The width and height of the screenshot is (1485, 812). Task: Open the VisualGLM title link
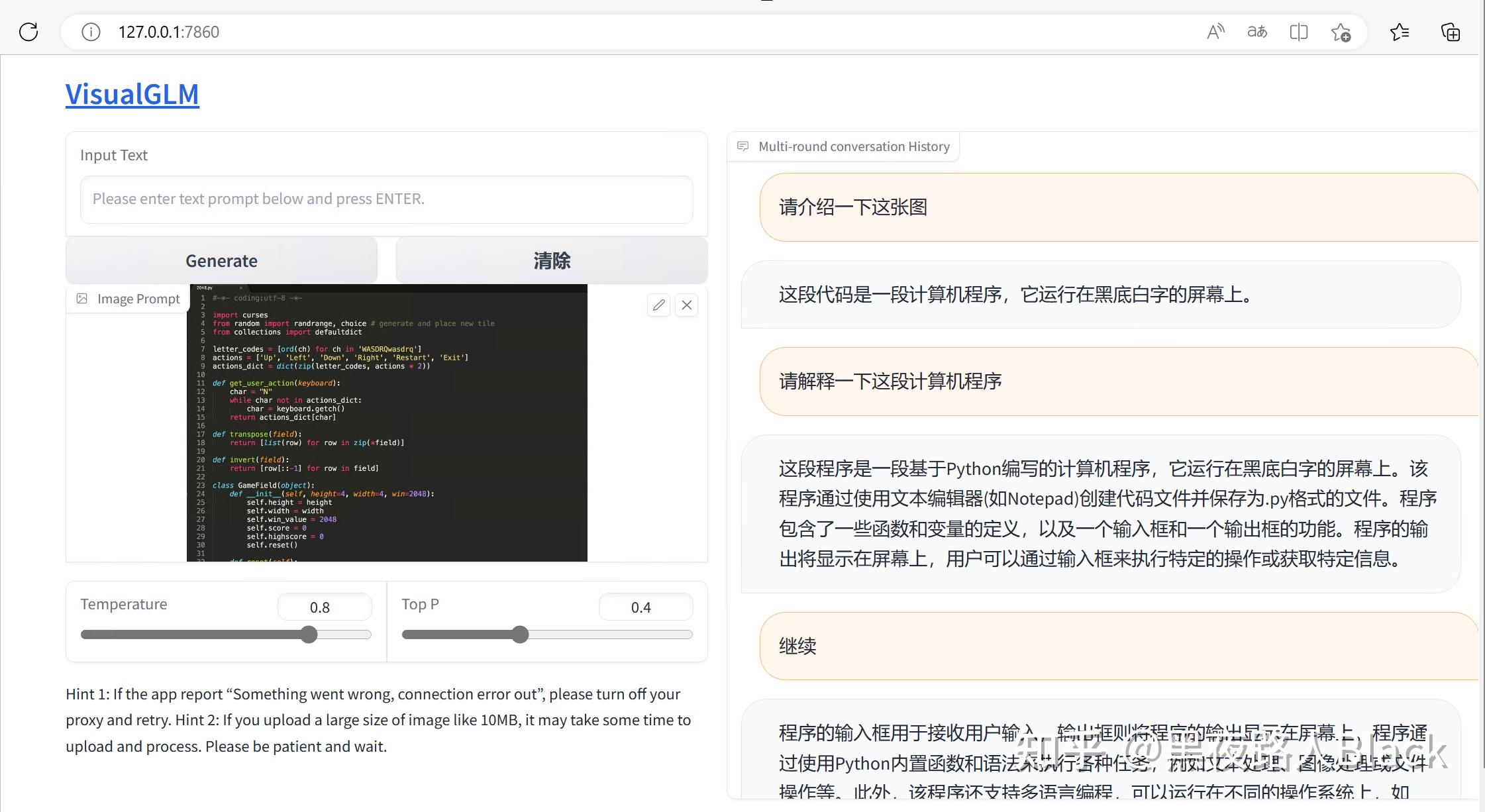[x=132, y=94]
